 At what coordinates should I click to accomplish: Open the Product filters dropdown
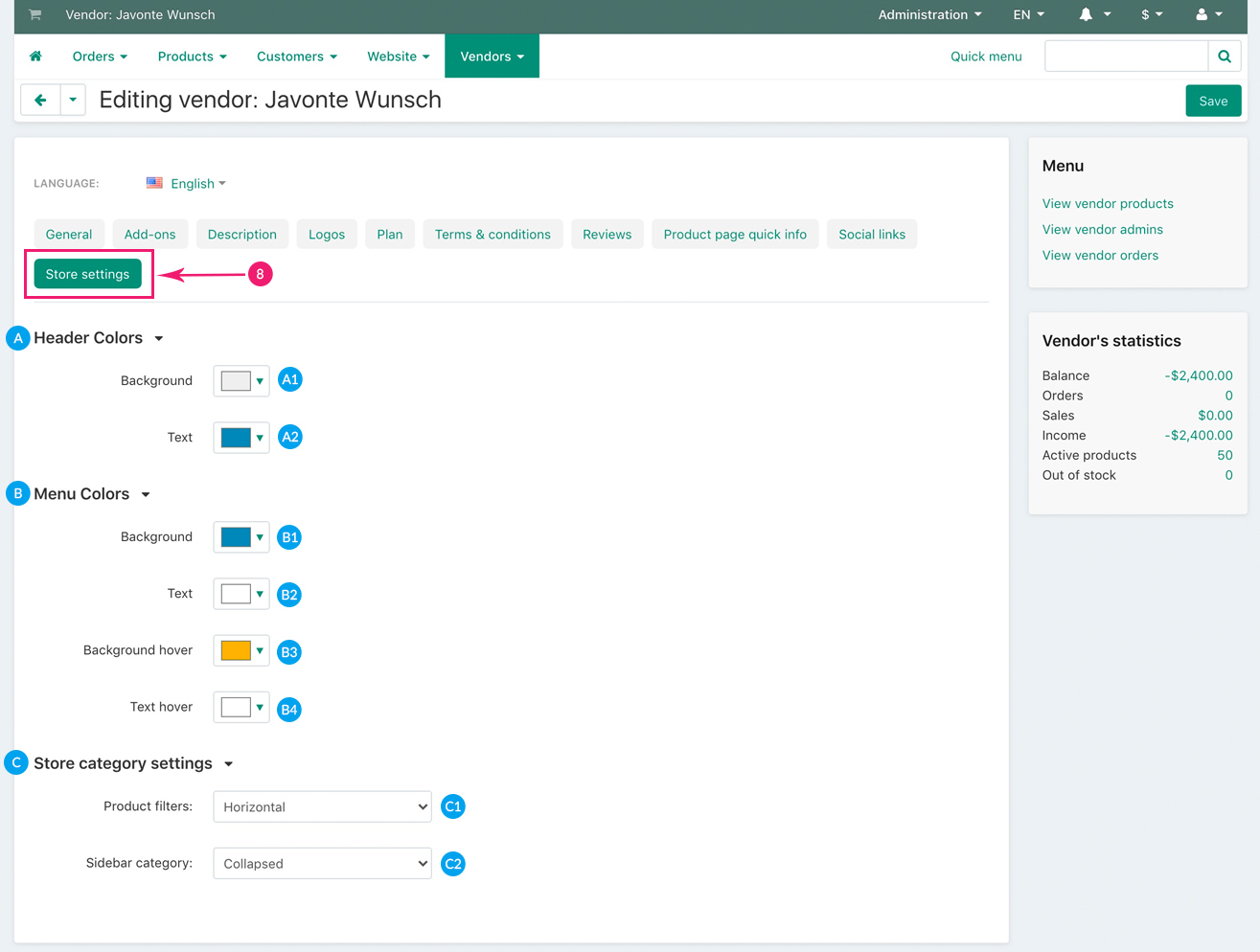322,806
